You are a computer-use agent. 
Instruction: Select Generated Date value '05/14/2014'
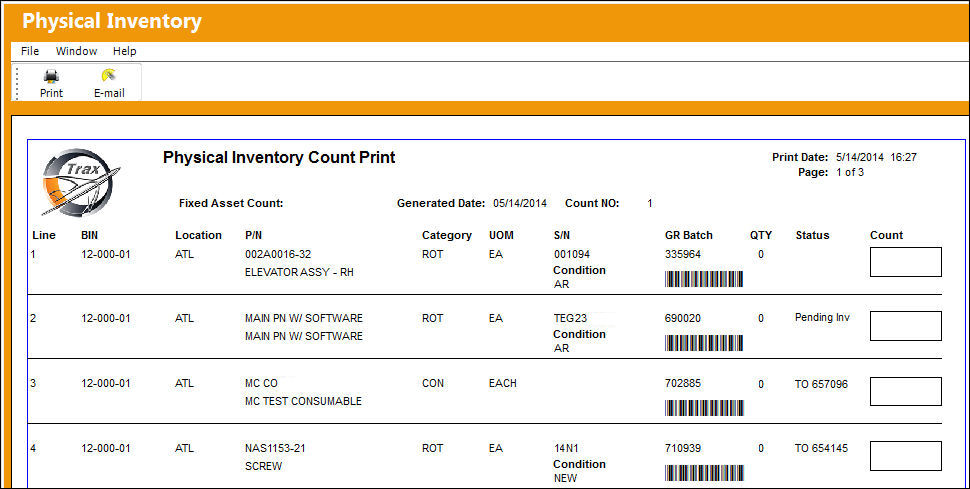click(x=520, y=203)
